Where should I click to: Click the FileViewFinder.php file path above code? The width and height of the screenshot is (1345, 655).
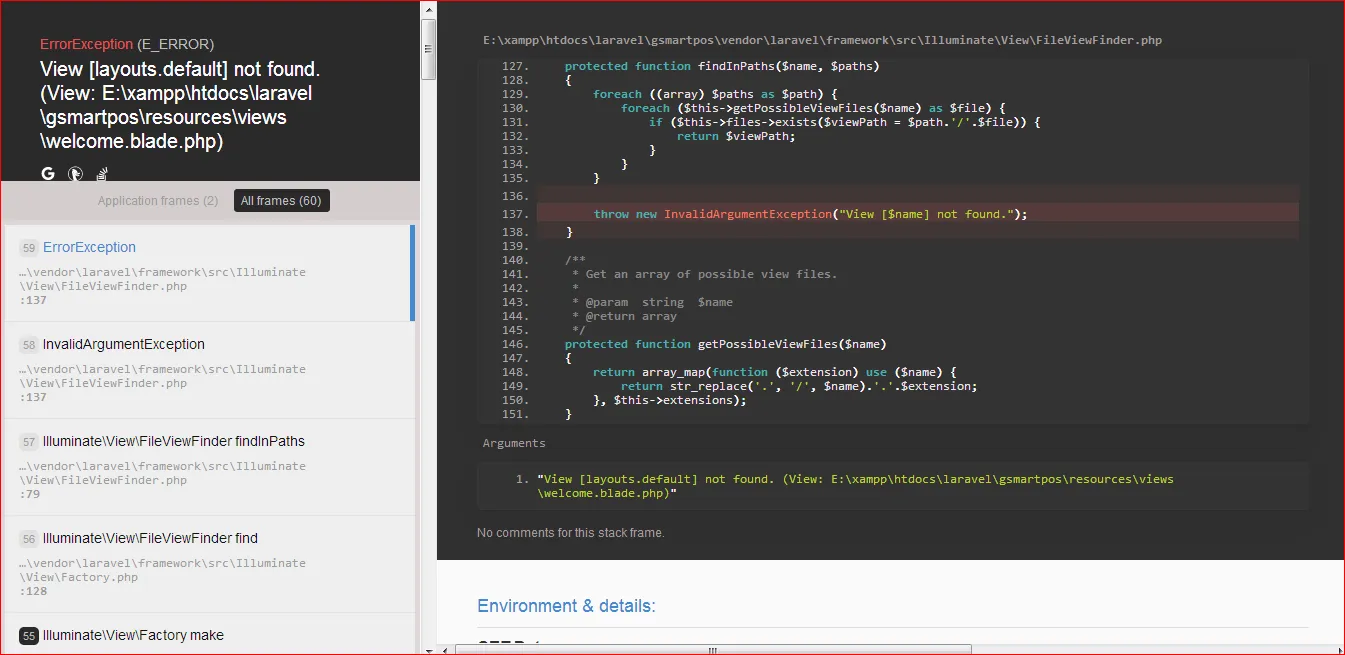[x=822, y=41]
